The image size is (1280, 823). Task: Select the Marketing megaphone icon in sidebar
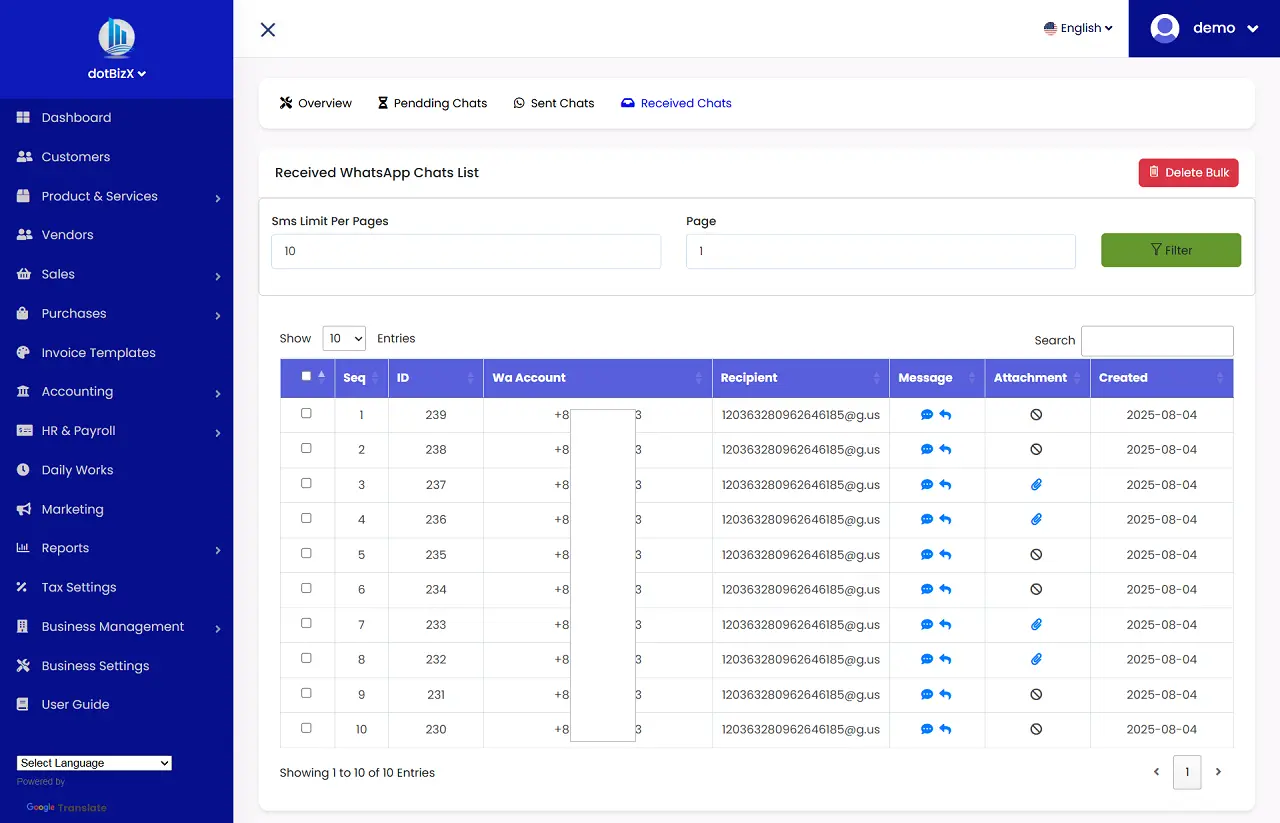coord(23,509)
